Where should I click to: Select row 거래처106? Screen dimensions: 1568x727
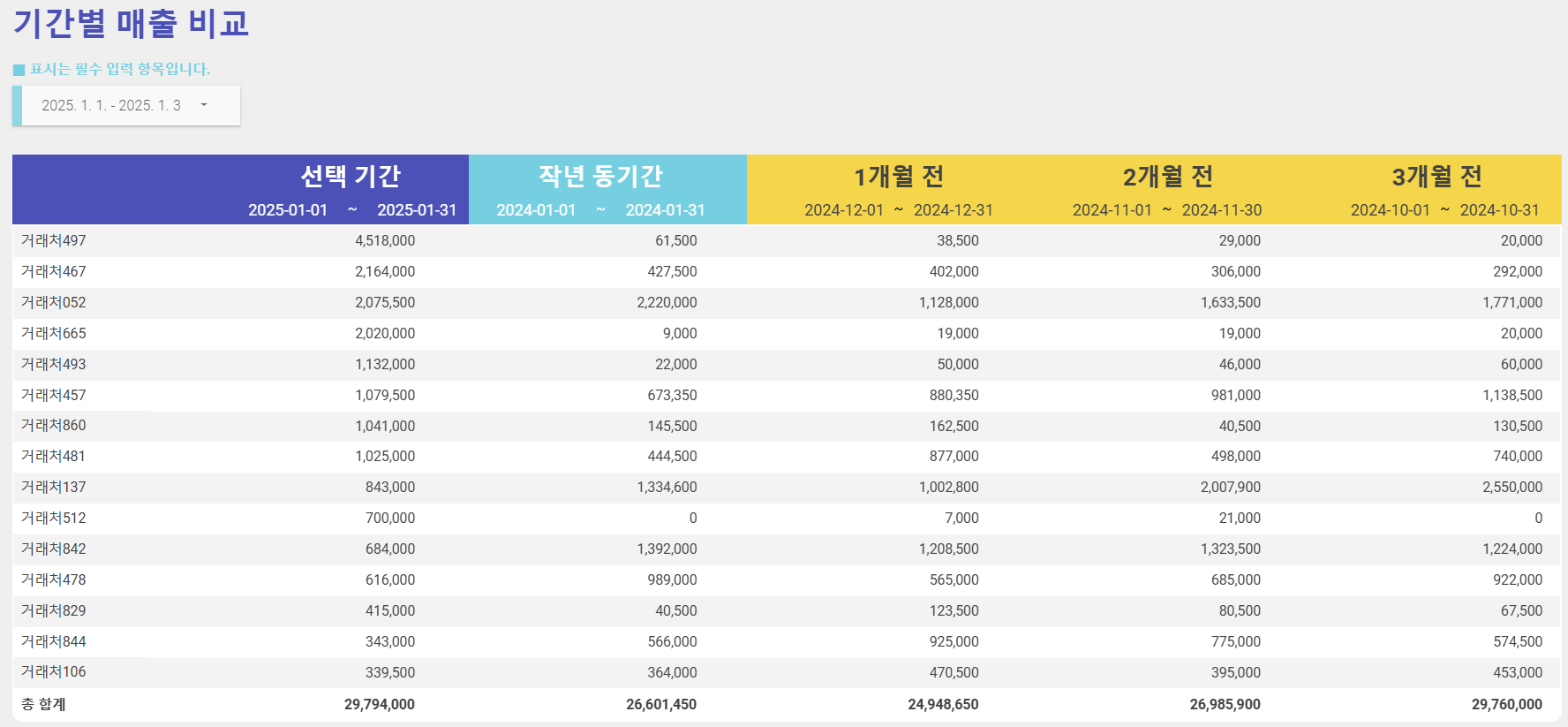786,672
